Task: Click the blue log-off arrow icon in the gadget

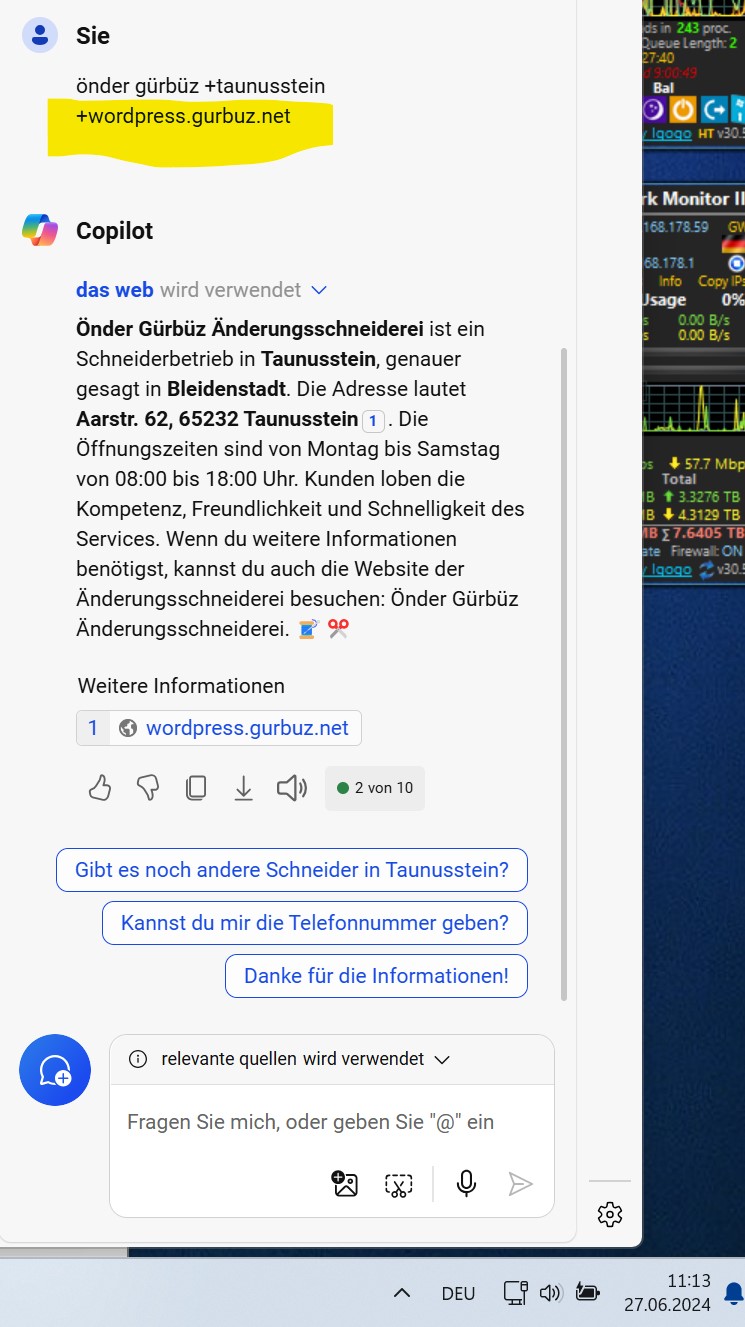Action: pyautogui.click(x=714, y=108)
